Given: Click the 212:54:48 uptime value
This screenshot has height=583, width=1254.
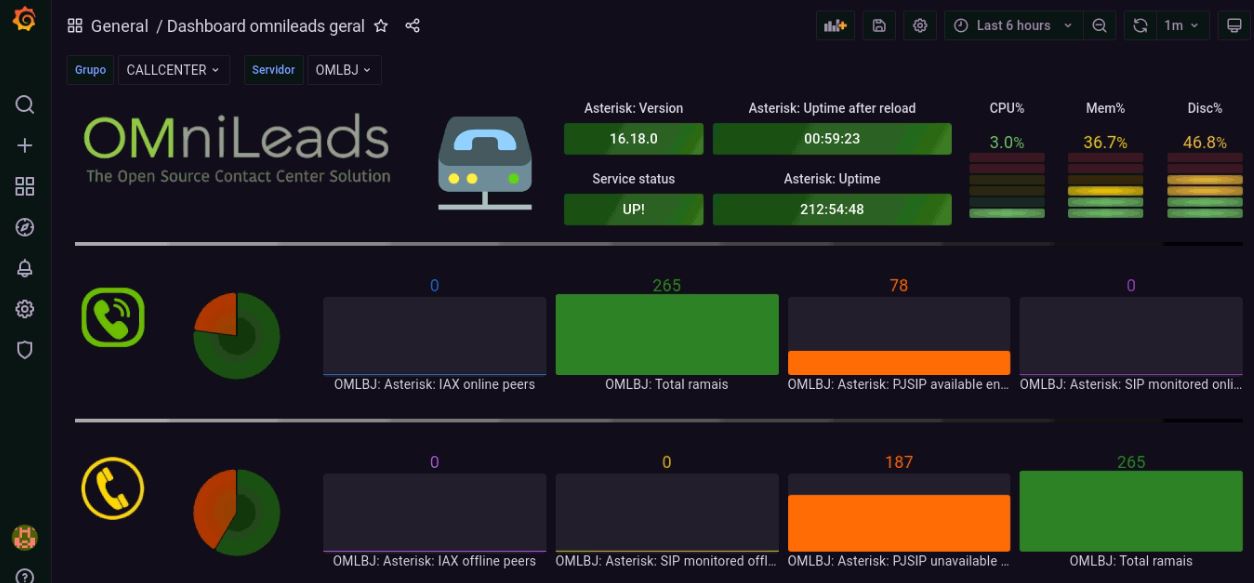Looking at the screenshot, I should [832, 210].
